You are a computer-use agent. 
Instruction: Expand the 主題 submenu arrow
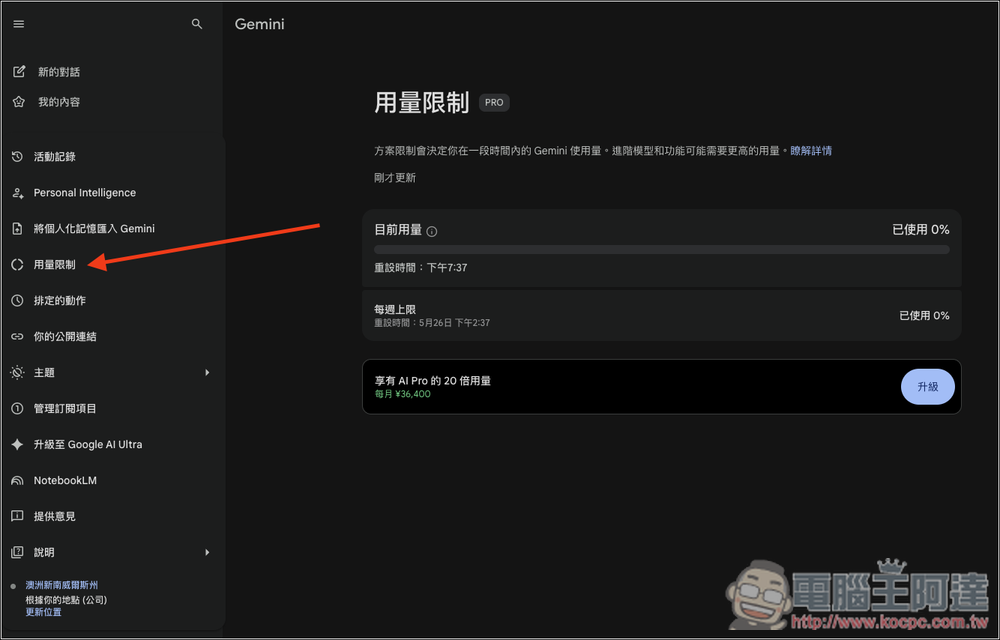click(207, 372)
